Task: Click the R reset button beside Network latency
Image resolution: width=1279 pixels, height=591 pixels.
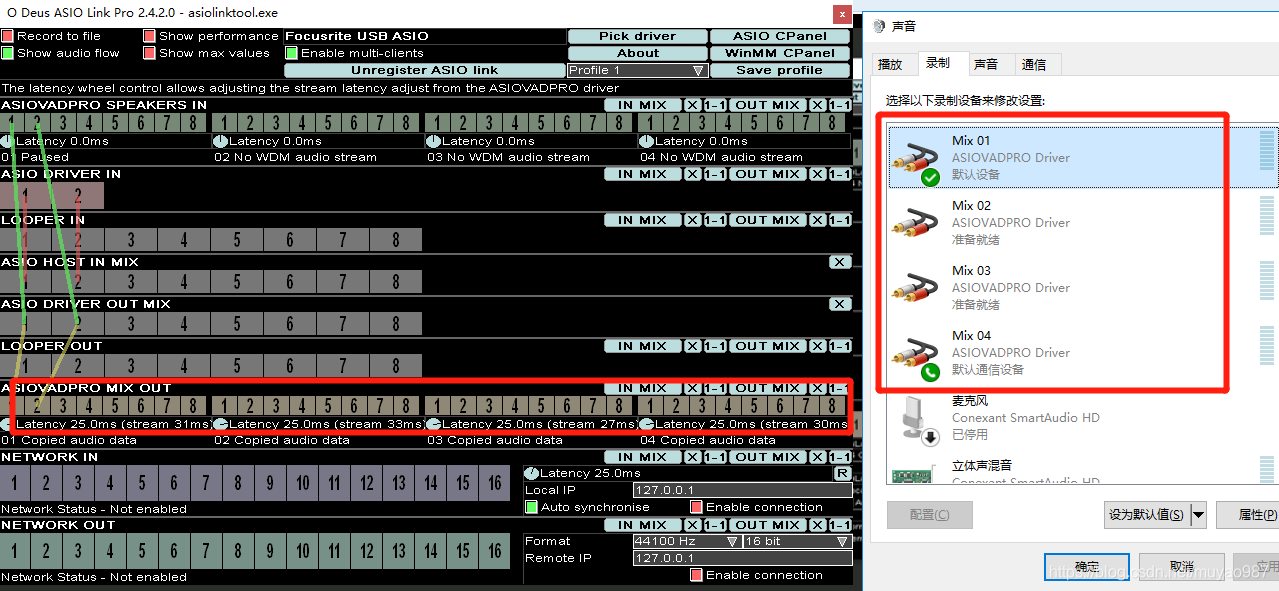Action: point(842,473)
